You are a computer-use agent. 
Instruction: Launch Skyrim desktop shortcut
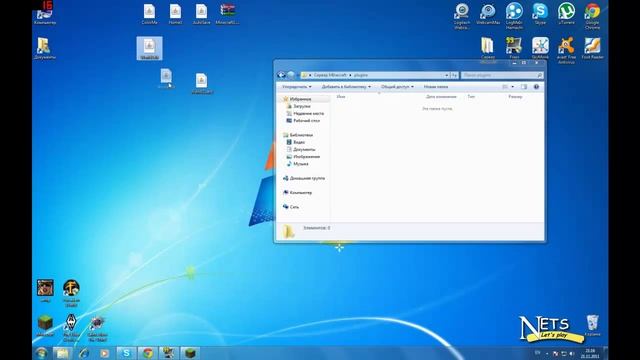71,328
